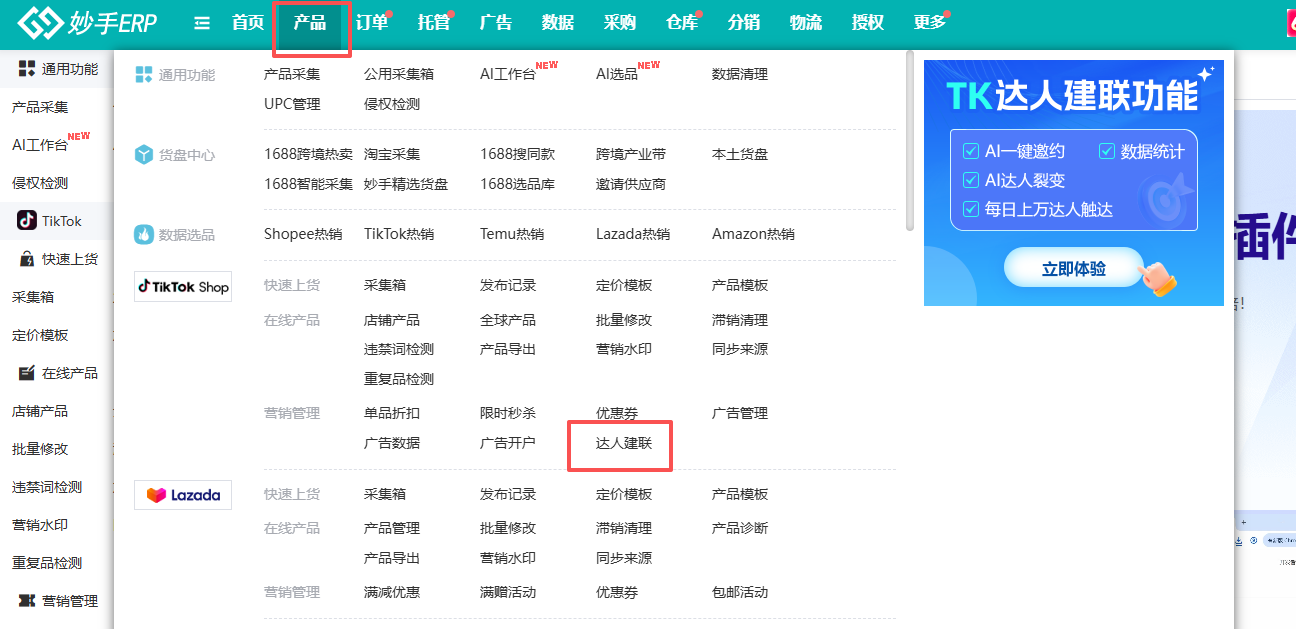Screen dimensions: 1296x629
Task: Open 妙手精选货盘 link
Action: click(x=406, y=184)
